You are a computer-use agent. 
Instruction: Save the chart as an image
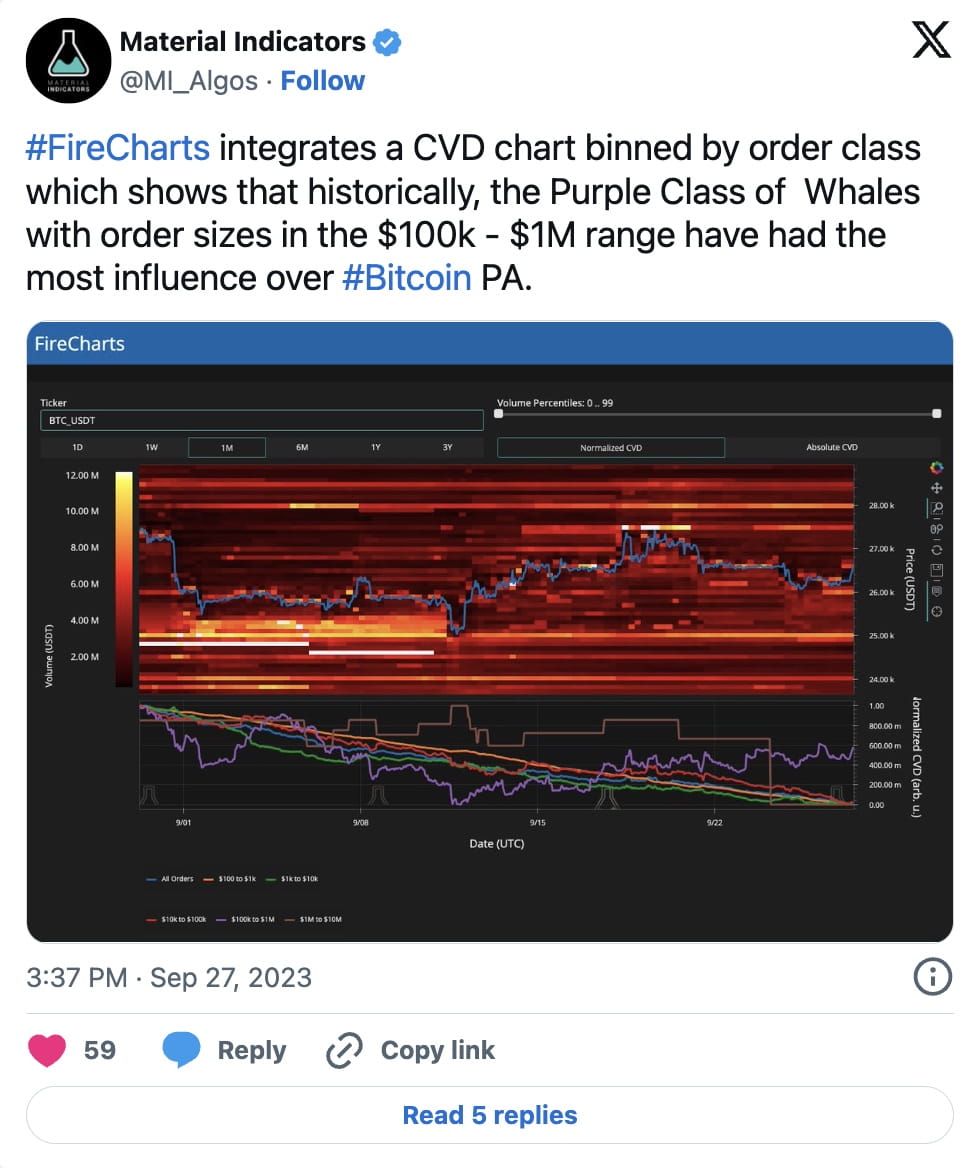(x=936, y=571)
